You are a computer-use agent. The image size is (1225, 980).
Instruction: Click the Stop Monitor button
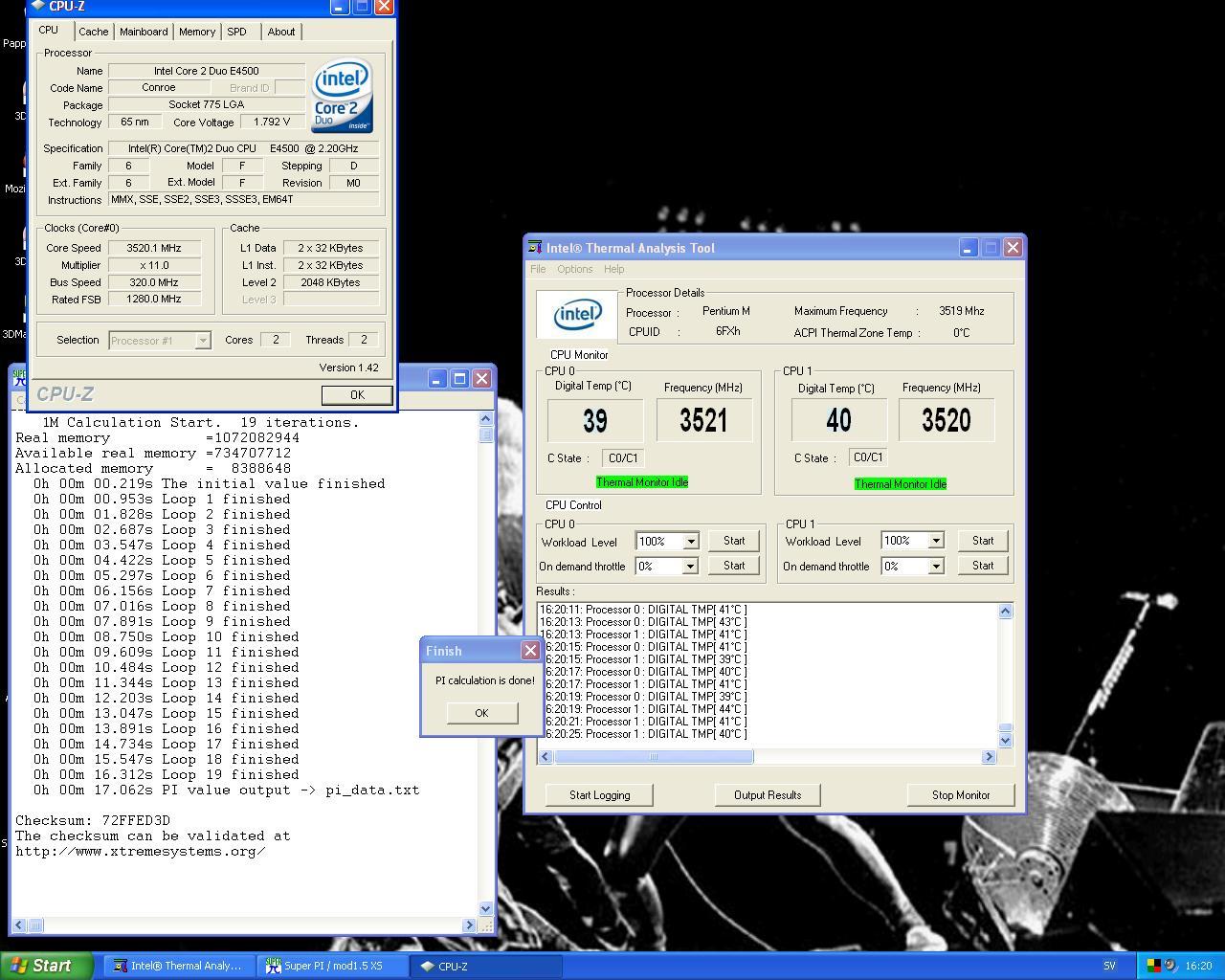click(x=961, y=795)
